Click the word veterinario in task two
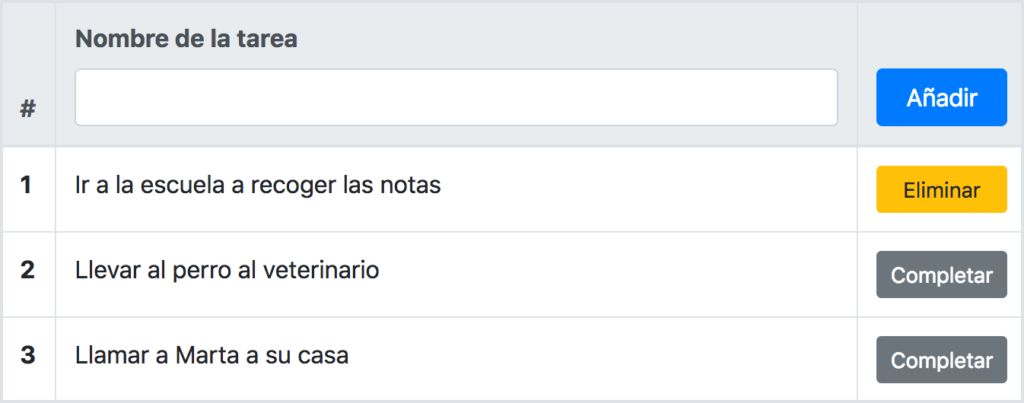This screenshot has width=1024, height=403. 321,270
